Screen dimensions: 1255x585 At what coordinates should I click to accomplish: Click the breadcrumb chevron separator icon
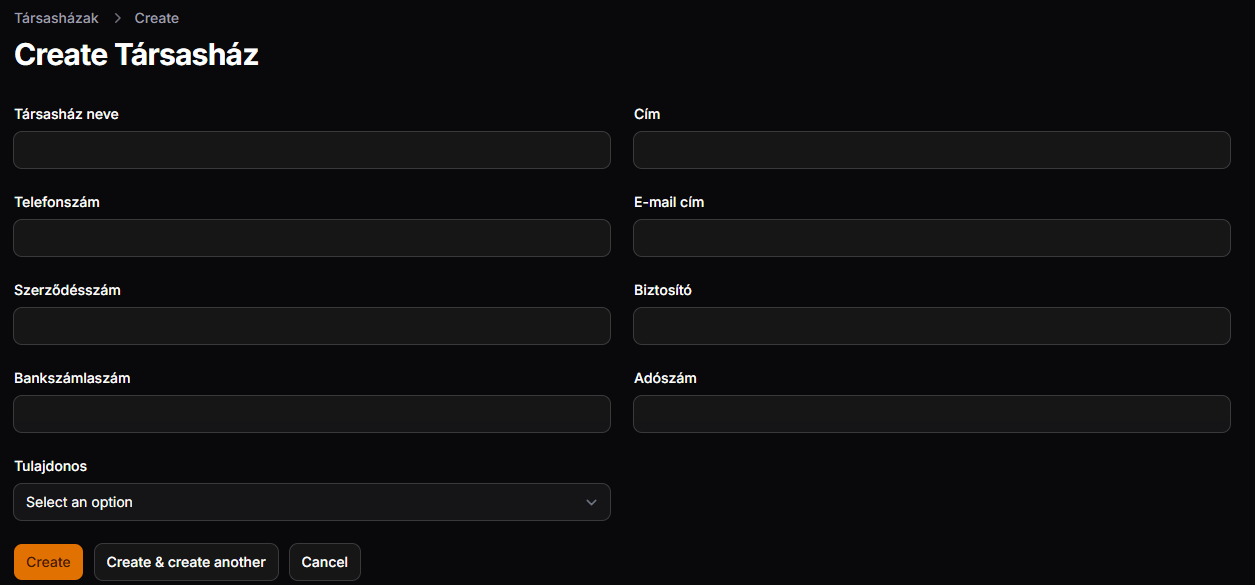pos(117,18)
